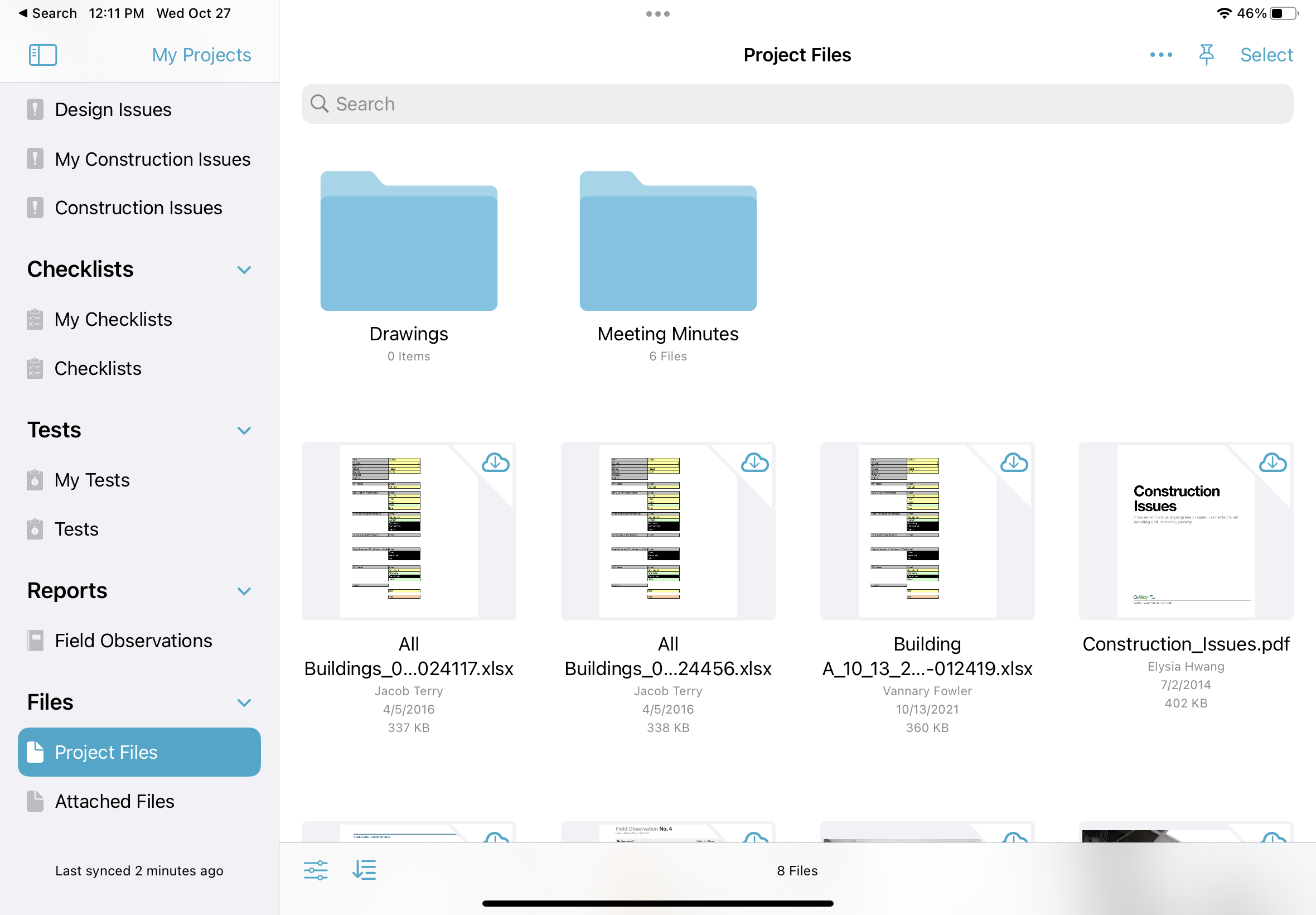Tap the Select button
1316x915 pixels.
coord(1266,55)
